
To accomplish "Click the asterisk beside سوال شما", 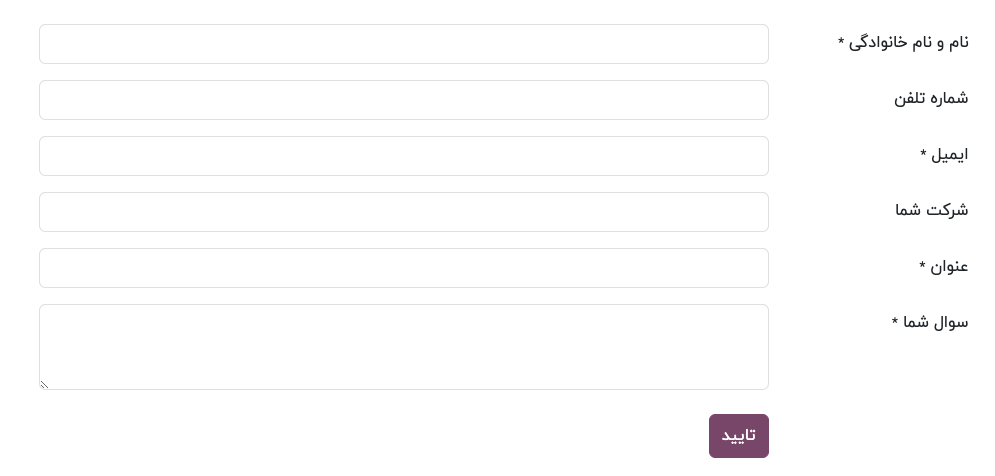I will coord(895,322).
